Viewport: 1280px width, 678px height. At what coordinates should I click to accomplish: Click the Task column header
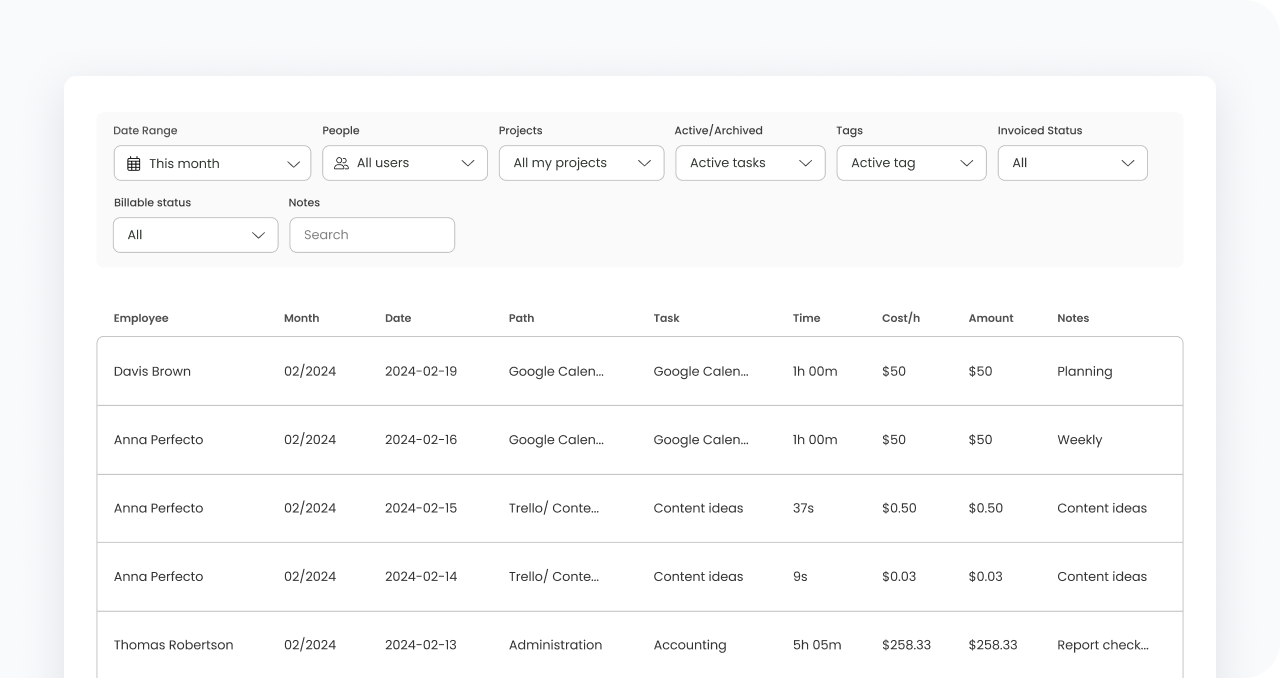click(x=667, y=318)
